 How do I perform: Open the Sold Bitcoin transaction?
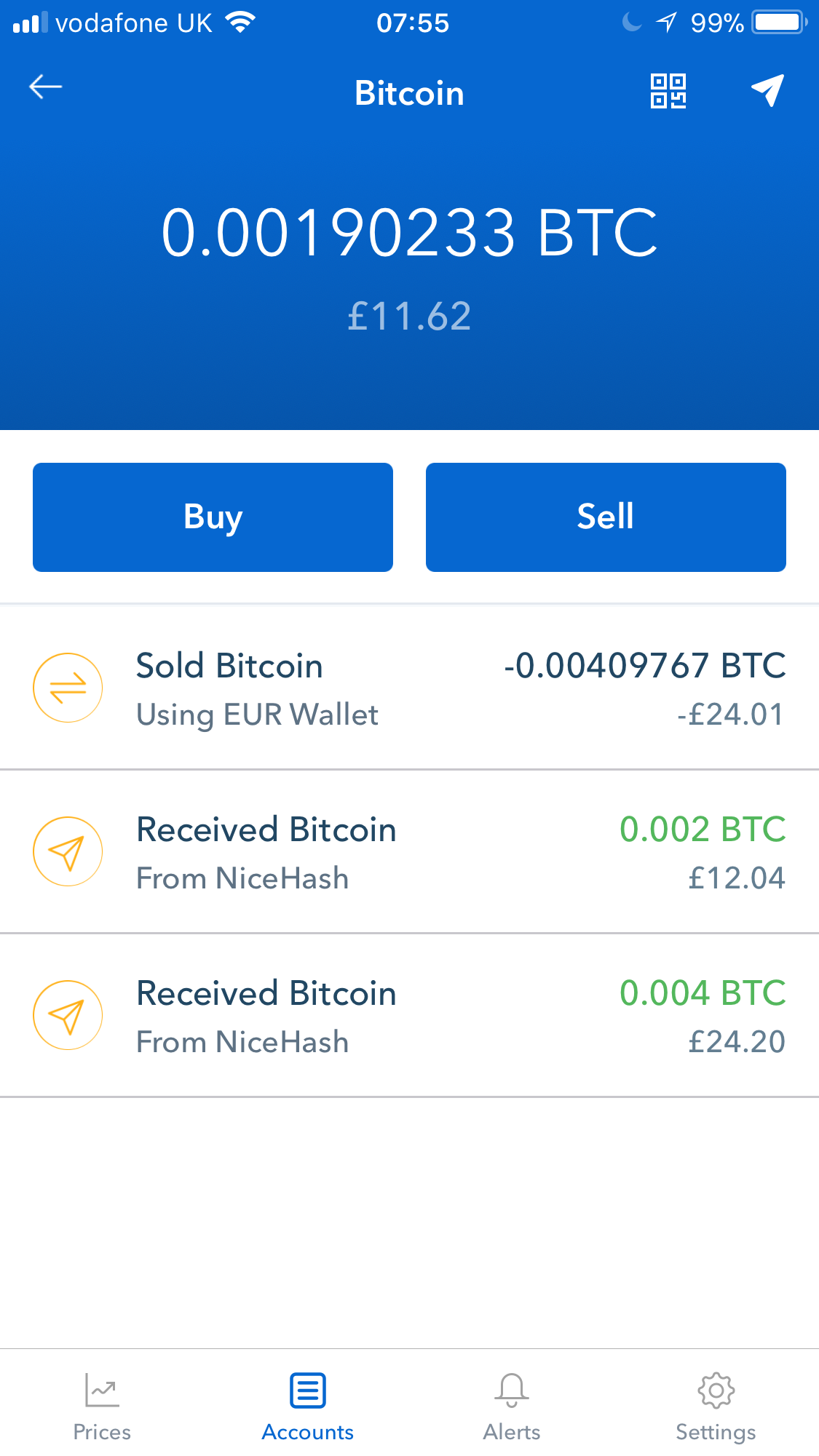click(x=409, y=688)
